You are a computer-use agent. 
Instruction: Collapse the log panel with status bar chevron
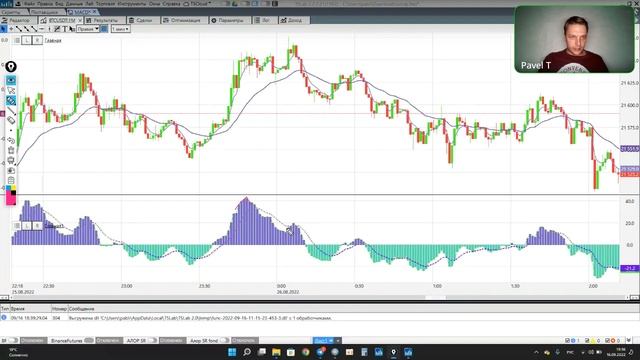(629, 340)
